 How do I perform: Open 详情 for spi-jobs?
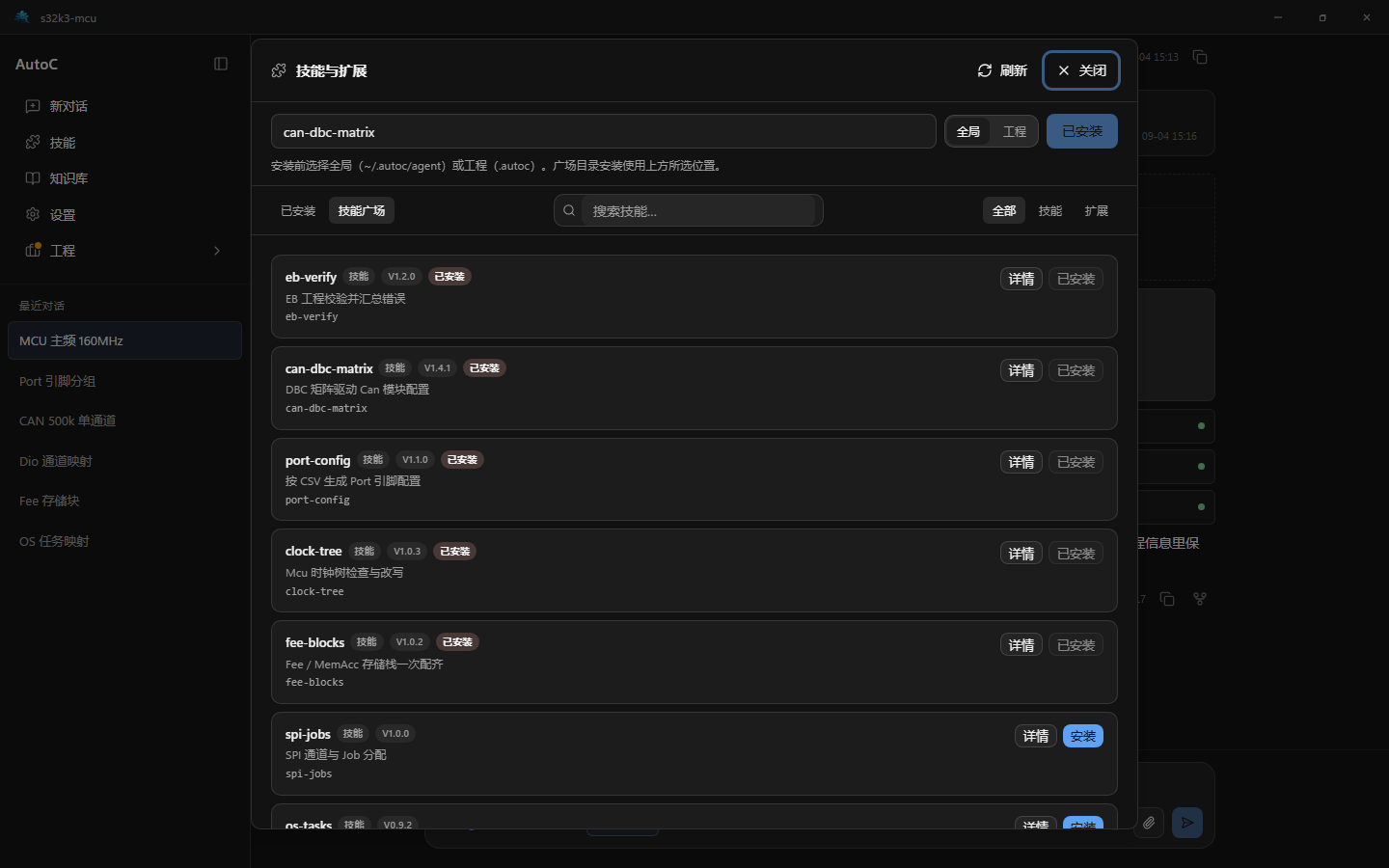click(x=1036, y=736)
